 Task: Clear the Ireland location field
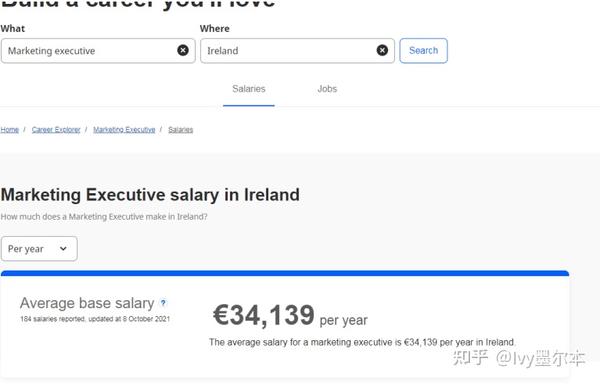pos(382,50)
